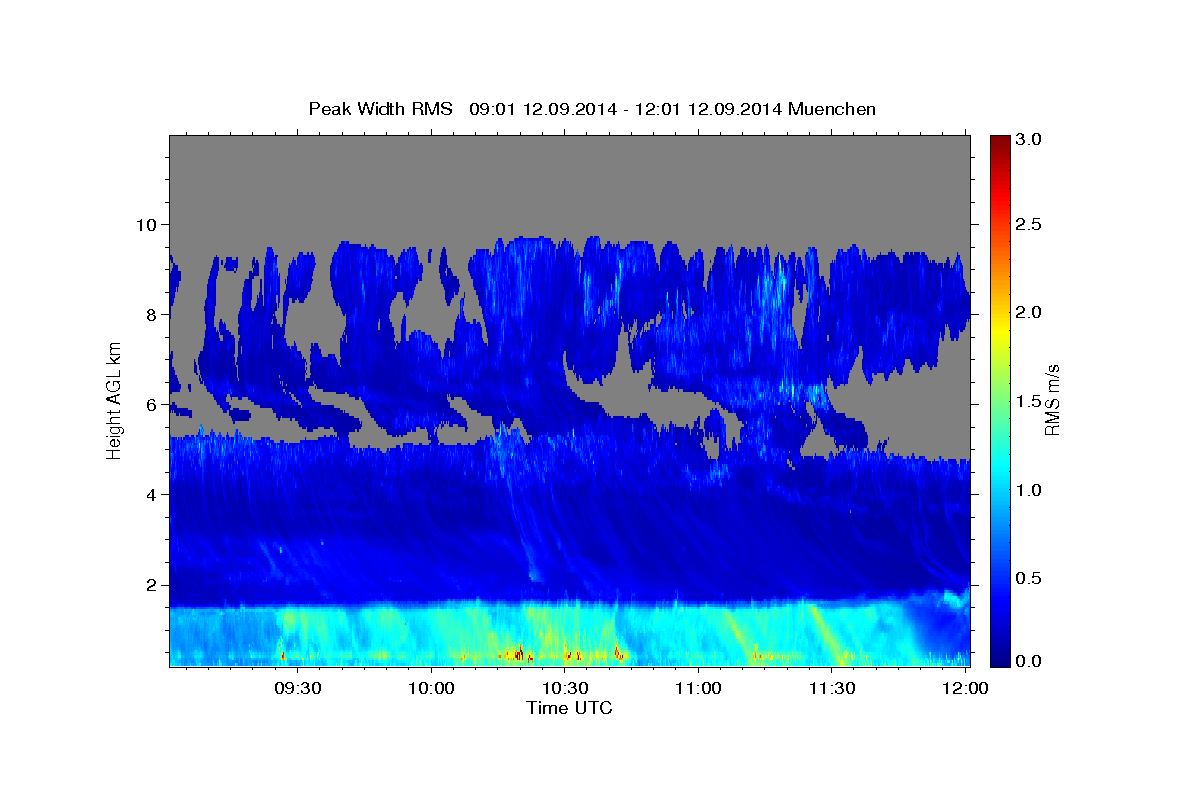Click the colorbar value 2.0
This screenshot has height=800, width=1200.
[x=1031, y=312]
